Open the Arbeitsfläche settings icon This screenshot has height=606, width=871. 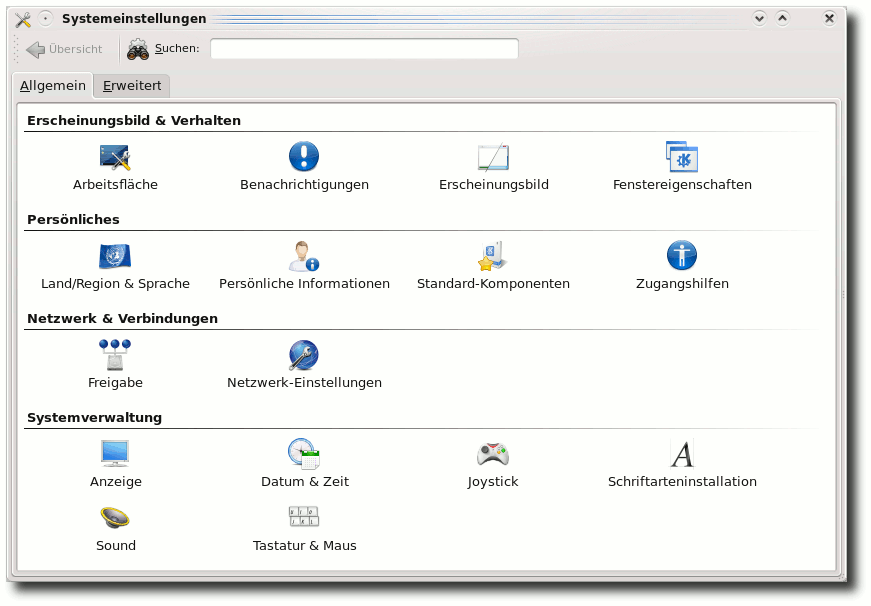(115, 157)
